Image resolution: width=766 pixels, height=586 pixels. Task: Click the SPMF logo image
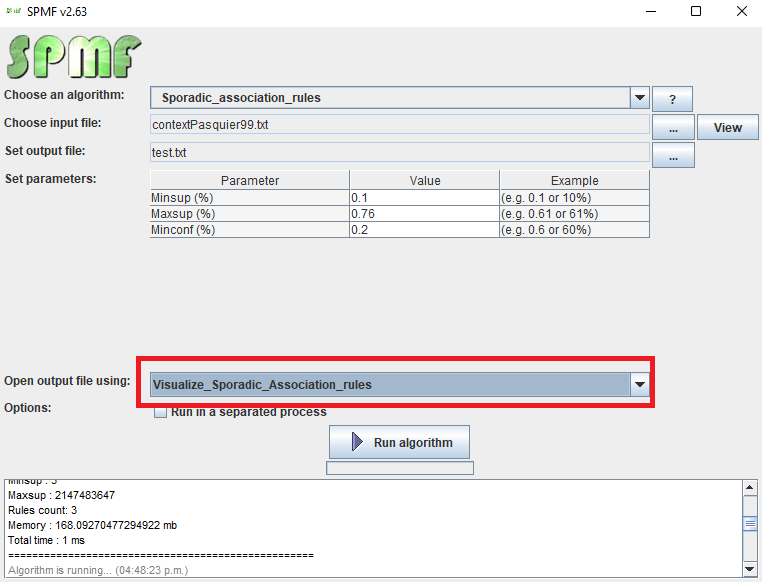[74, 57]
